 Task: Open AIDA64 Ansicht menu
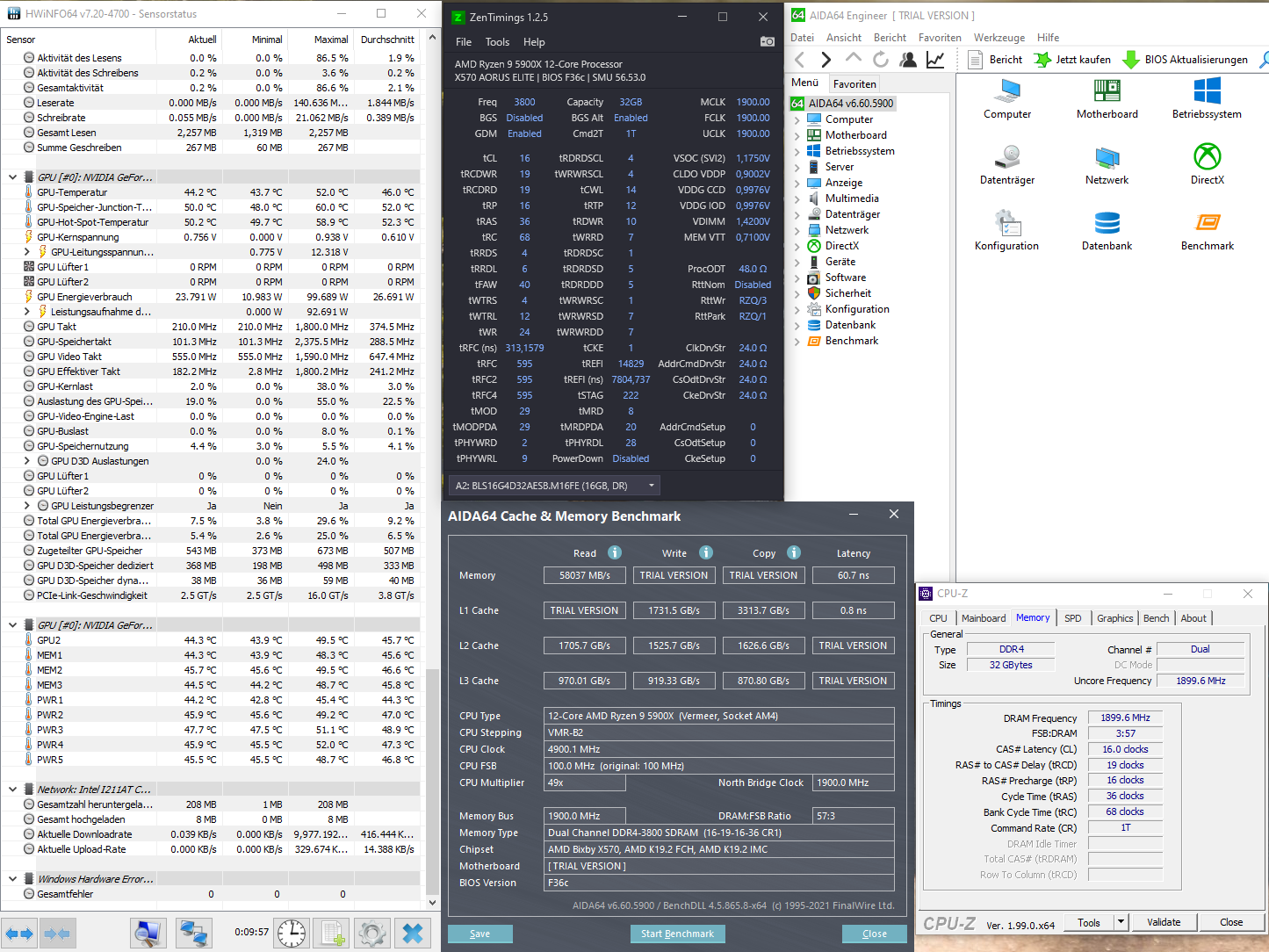pos(844,38)
